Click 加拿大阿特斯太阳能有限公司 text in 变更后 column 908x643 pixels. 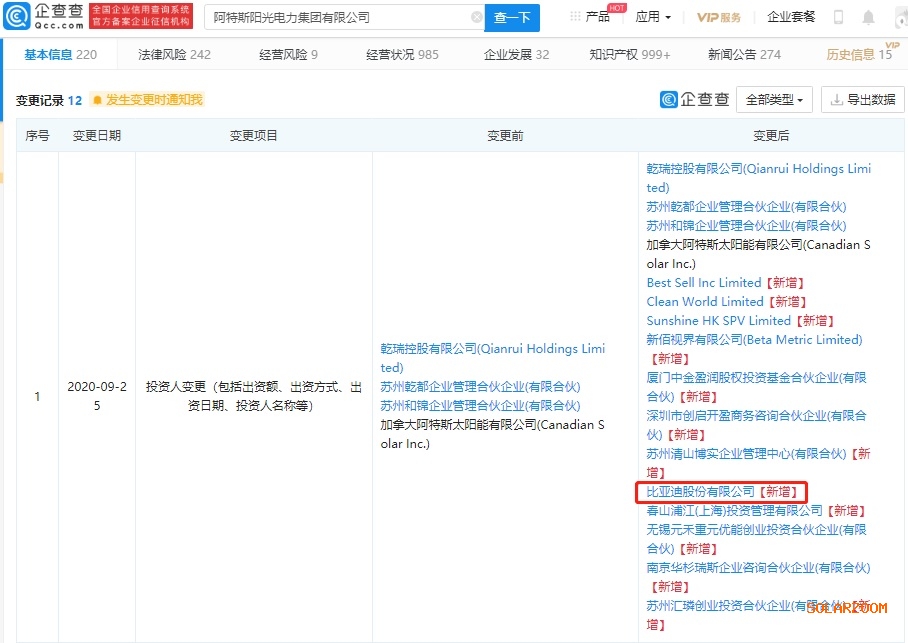[759, 254]
